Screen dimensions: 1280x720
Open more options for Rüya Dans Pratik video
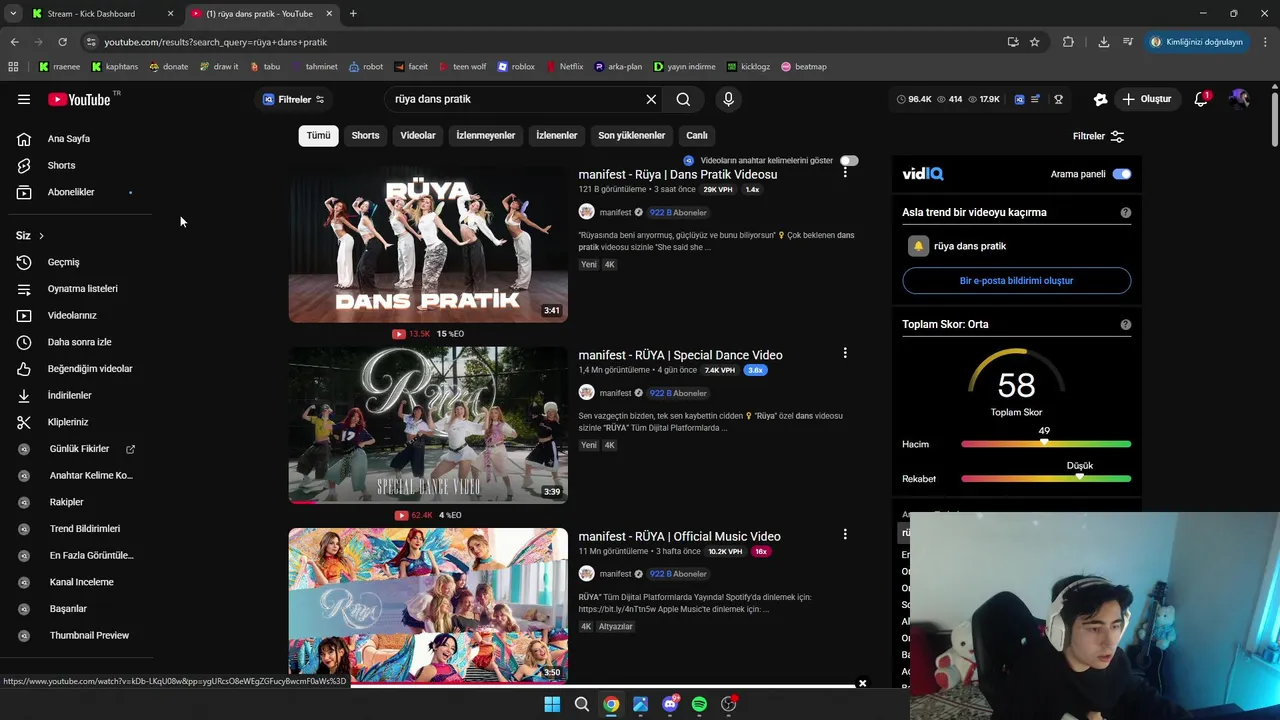pyautogui.click(x=845, y=173)
